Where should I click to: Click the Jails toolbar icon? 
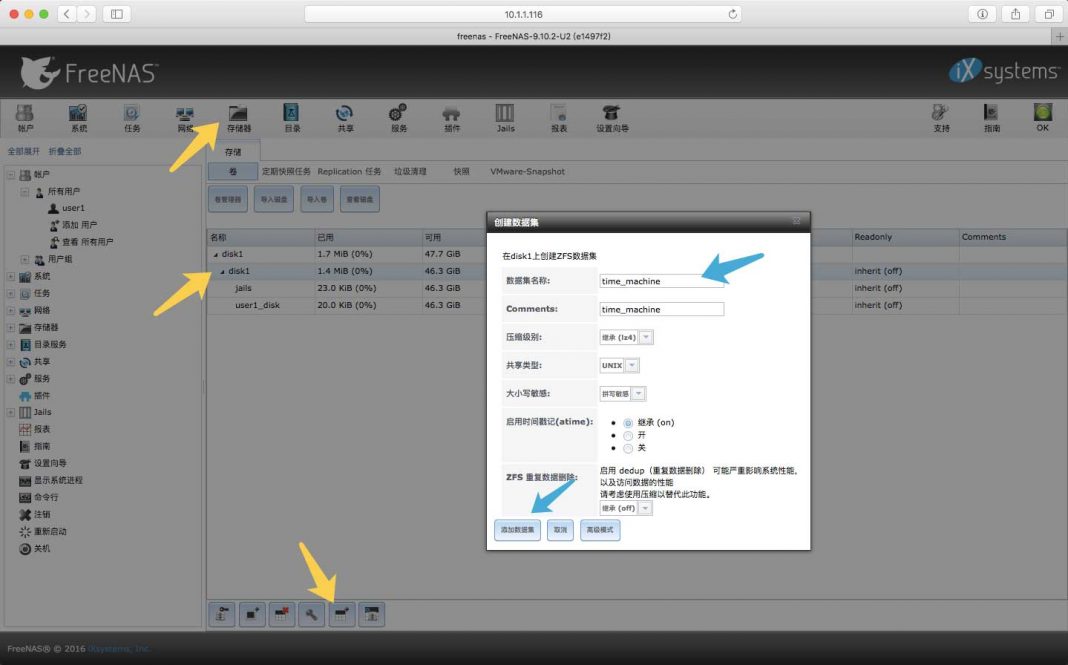pos(505,117)
